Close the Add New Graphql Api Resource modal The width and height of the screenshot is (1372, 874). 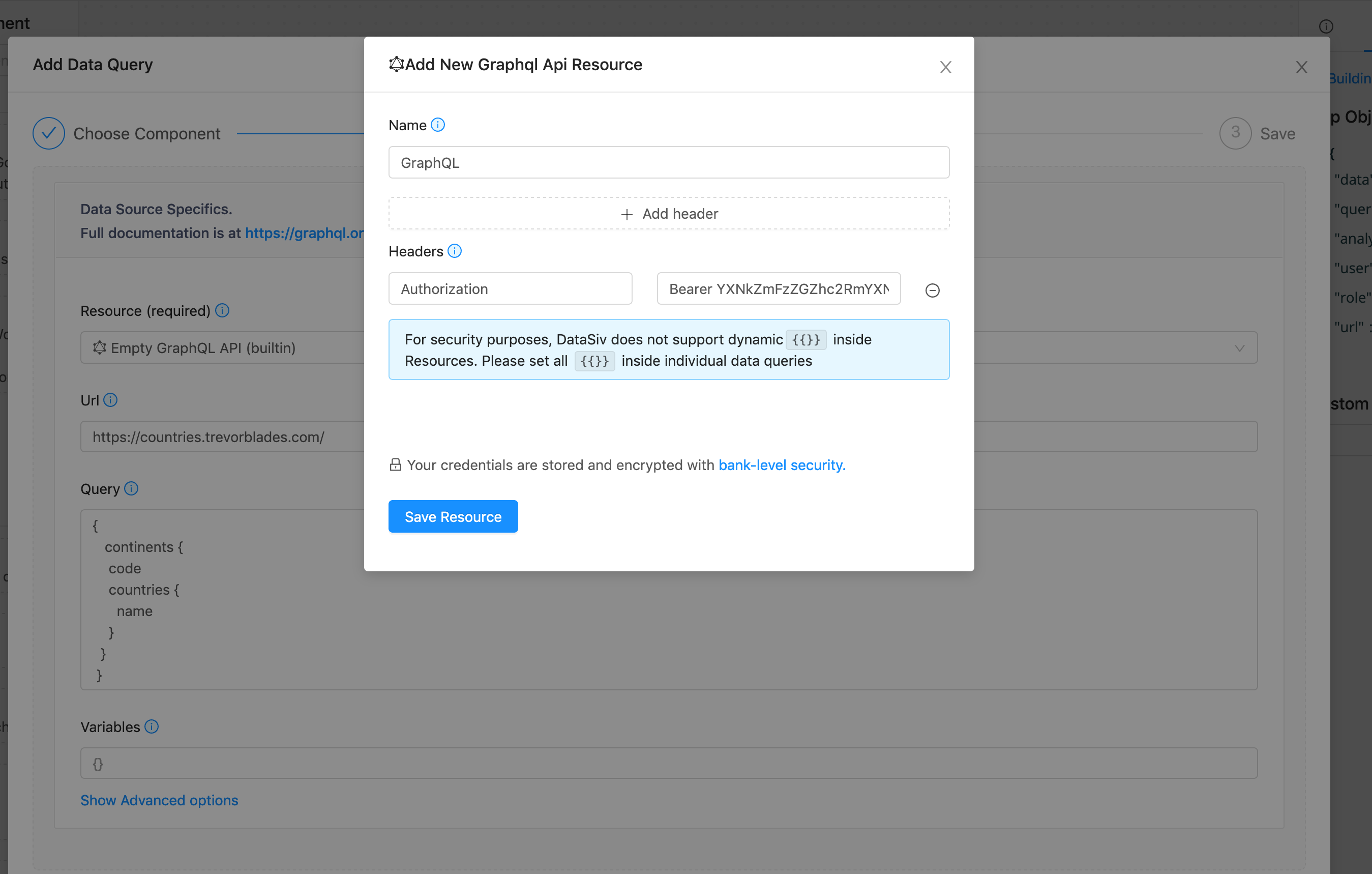point(945,67)
